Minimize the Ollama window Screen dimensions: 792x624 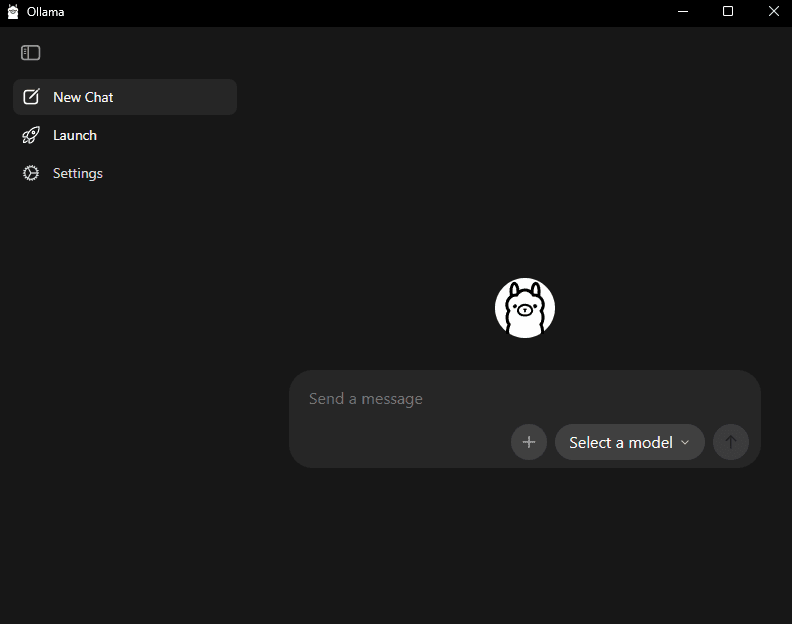point(683,12)
